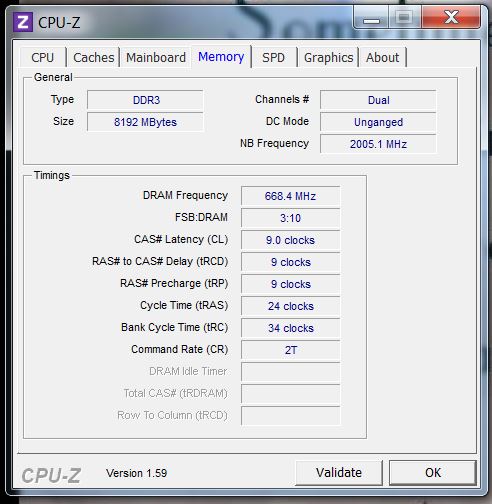
Task: Open the About tab
Action: click(x=382, y=57)
